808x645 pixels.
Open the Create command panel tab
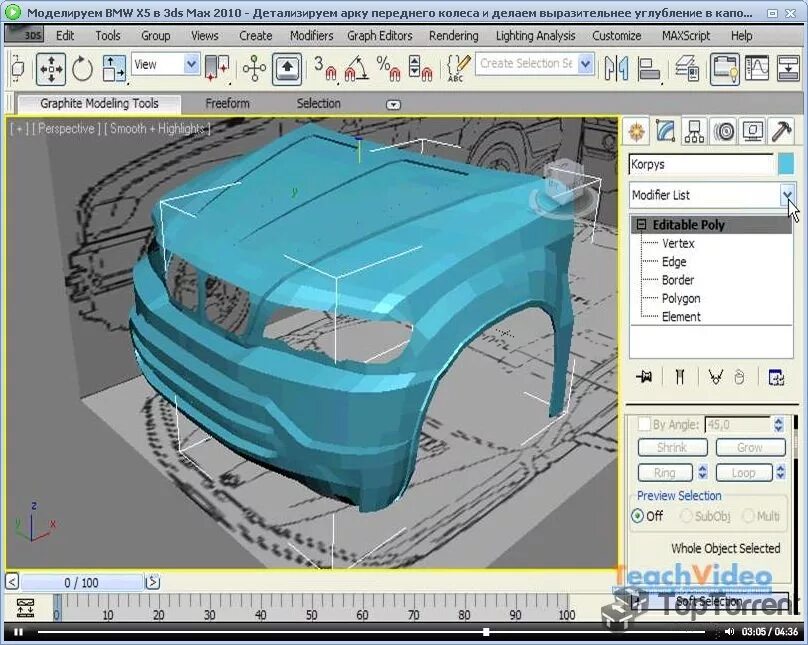(637, 131)
